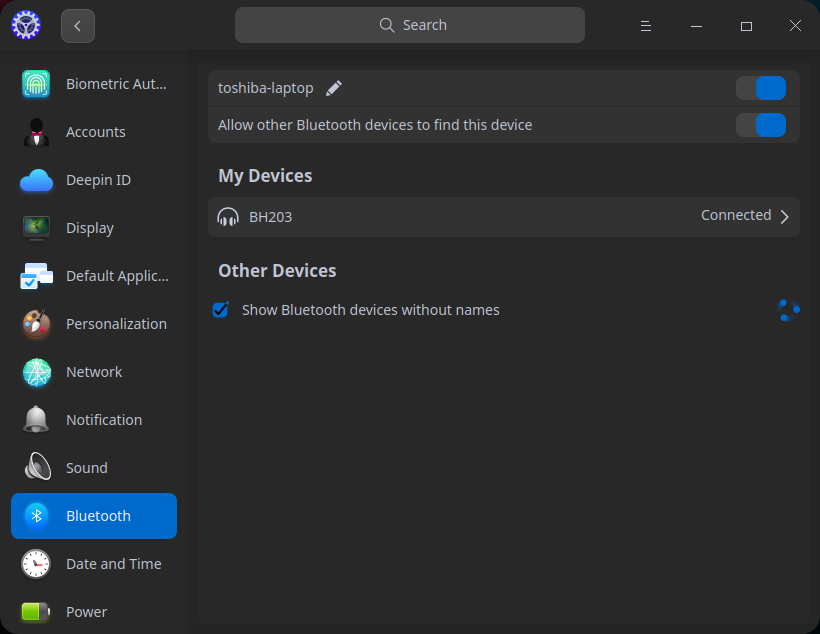Select the Biometric Authentication sidebar icon
Screen dimensions: 820x634
(x=36, y=84)
